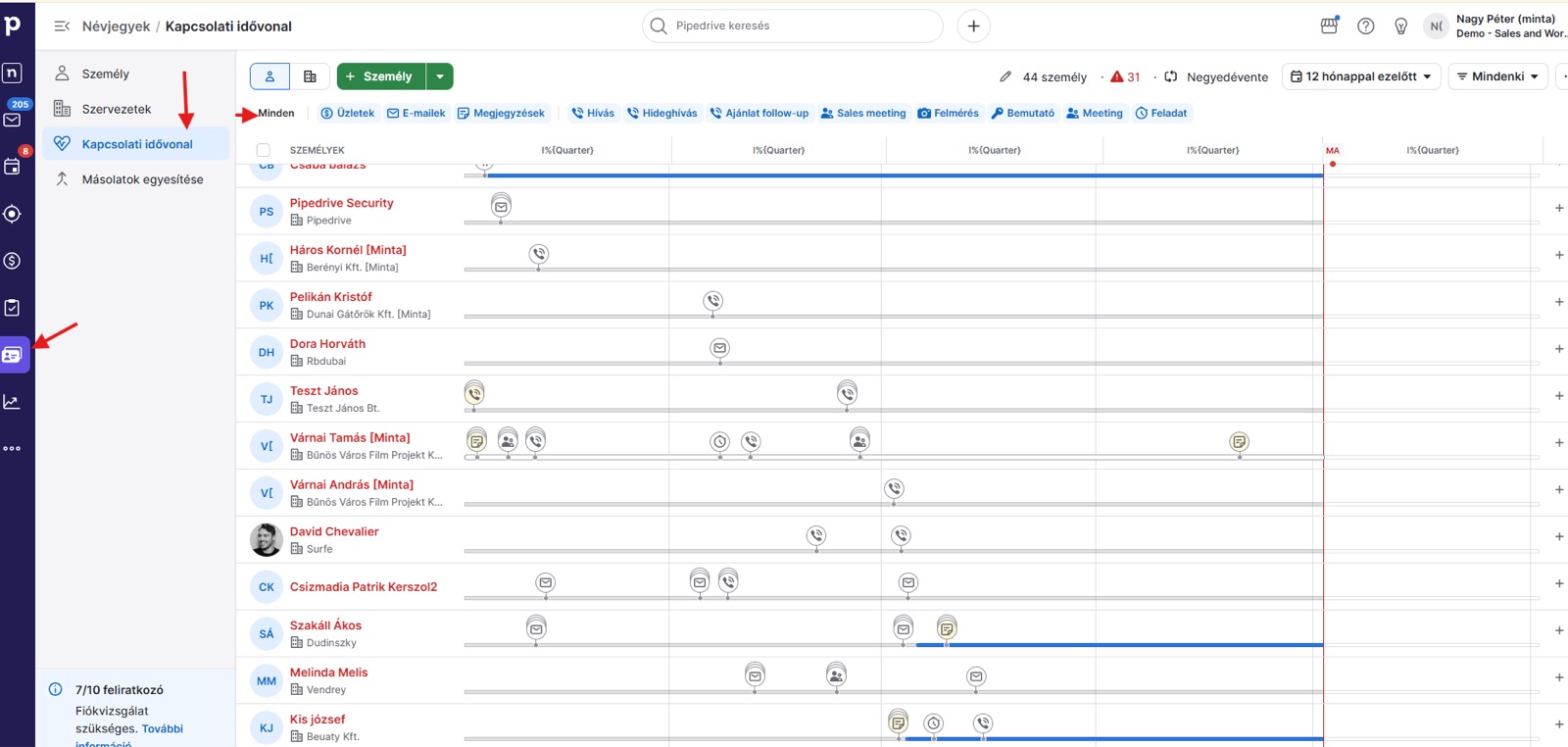Open Szervezetek in the left menu
This screenshot has width=1568, height=747.
tap(135, 109)
